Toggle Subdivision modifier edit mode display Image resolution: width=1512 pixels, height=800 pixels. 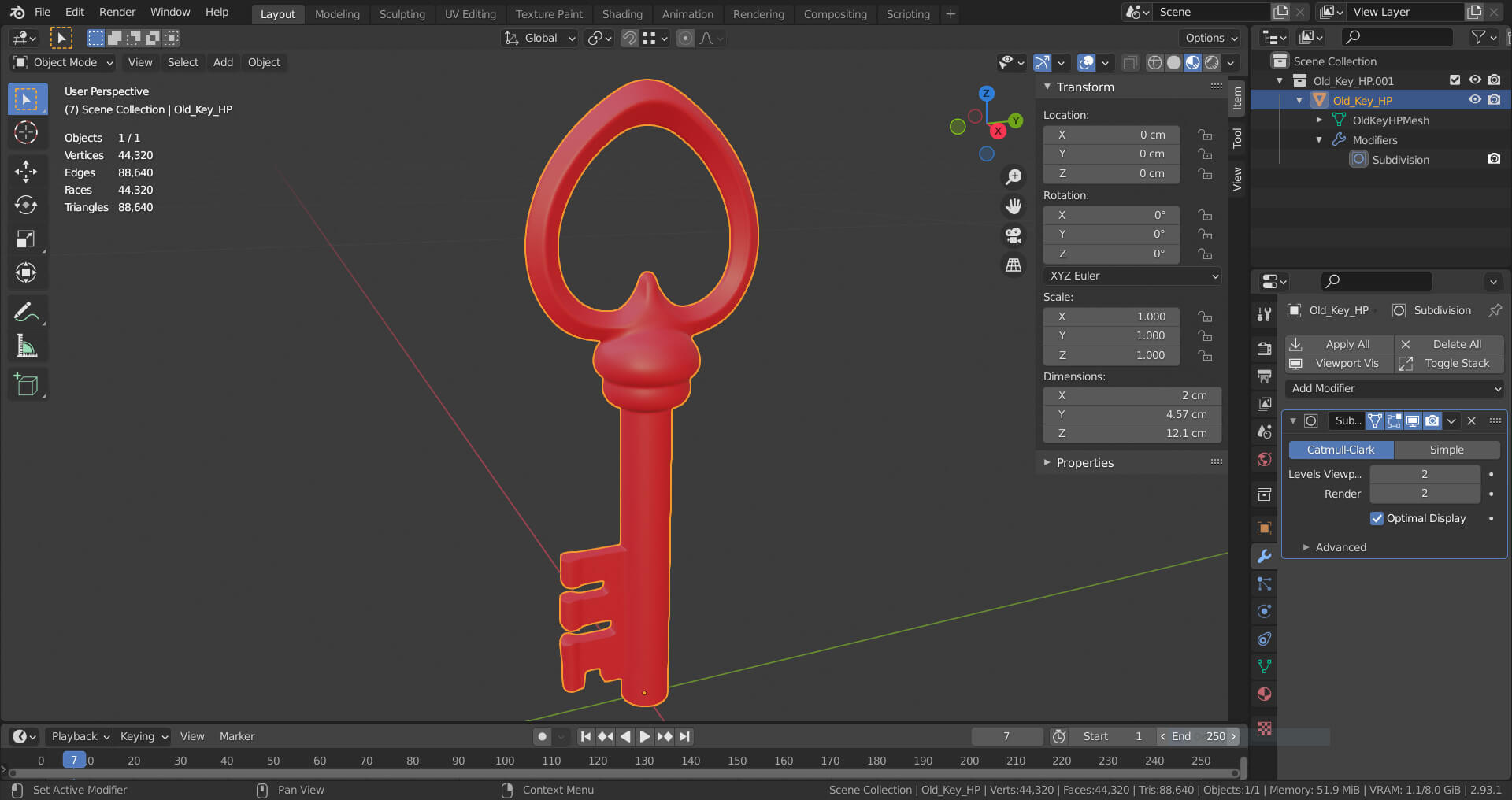click(x=1394, y=420)
